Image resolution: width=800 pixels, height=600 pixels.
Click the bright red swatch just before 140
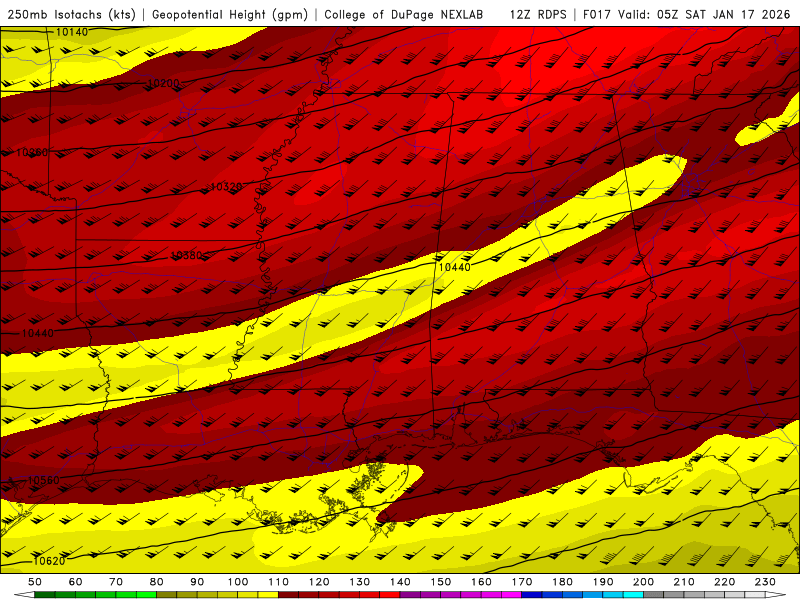pyautogui.click(x=390, y=595)
